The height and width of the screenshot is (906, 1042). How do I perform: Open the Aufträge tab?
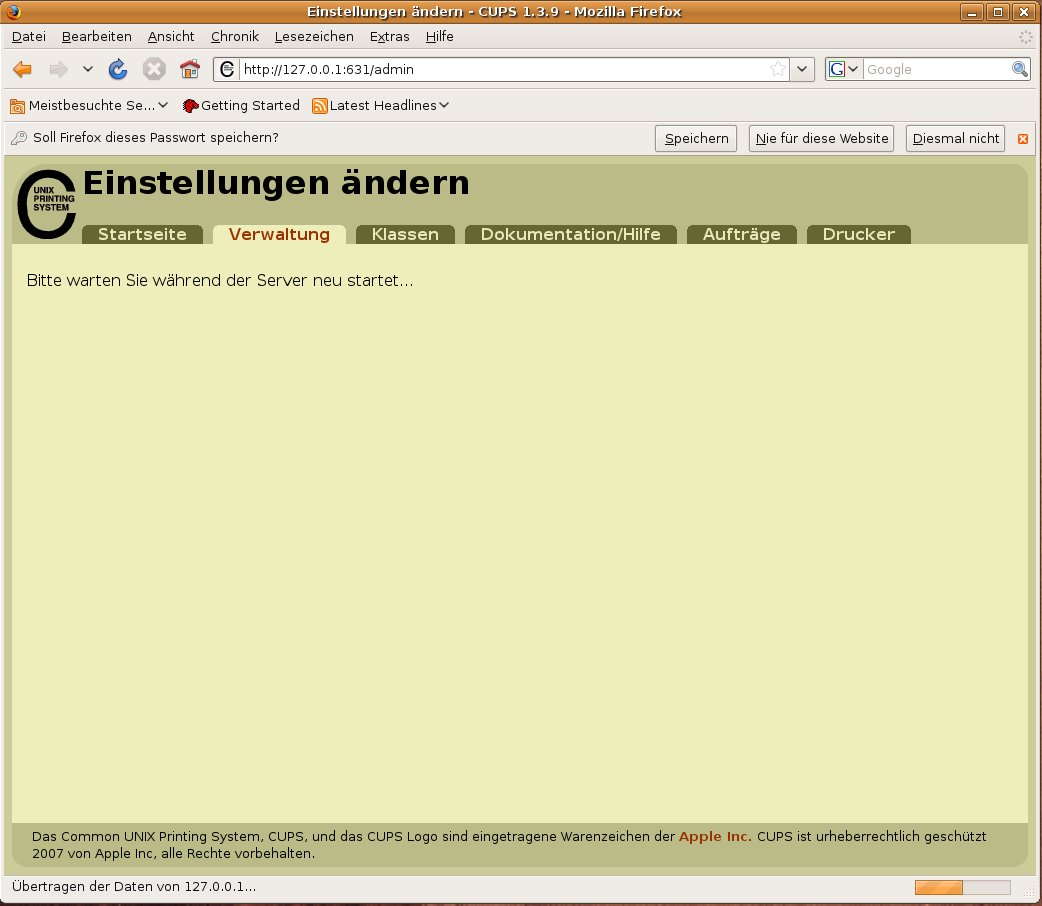pos(741,234)
